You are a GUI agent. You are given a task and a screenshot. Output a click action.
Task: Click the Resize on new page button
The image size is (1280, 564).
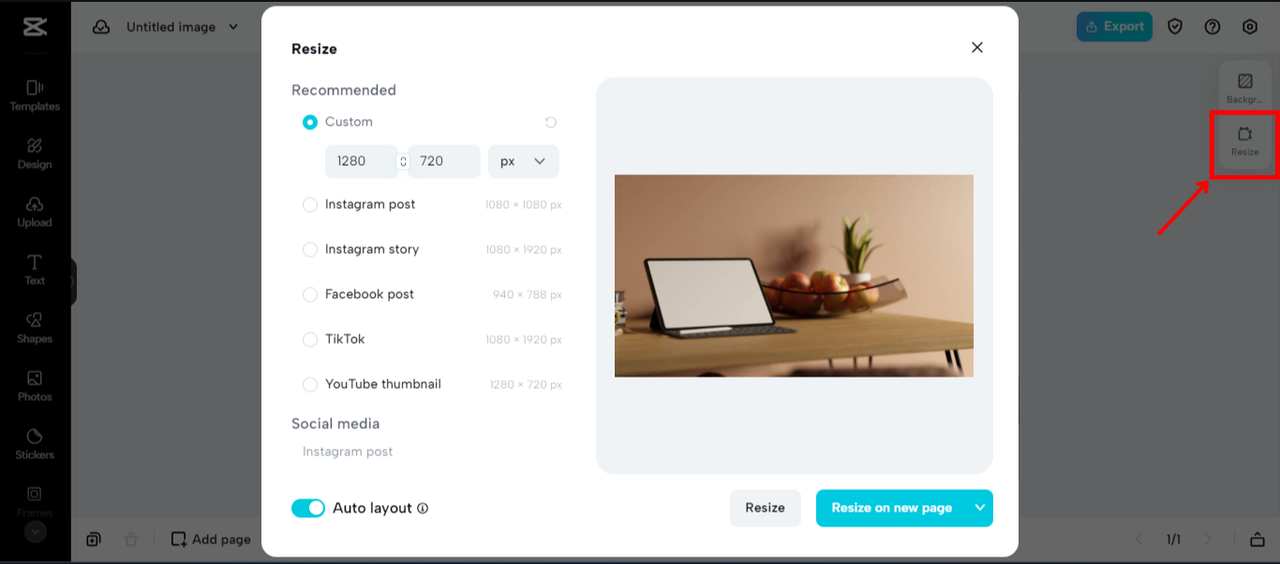892,508
